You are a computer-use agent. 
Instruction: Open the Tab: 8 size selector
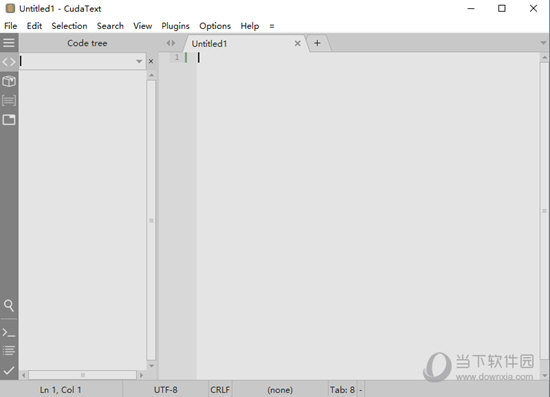(x=342, y=390)
